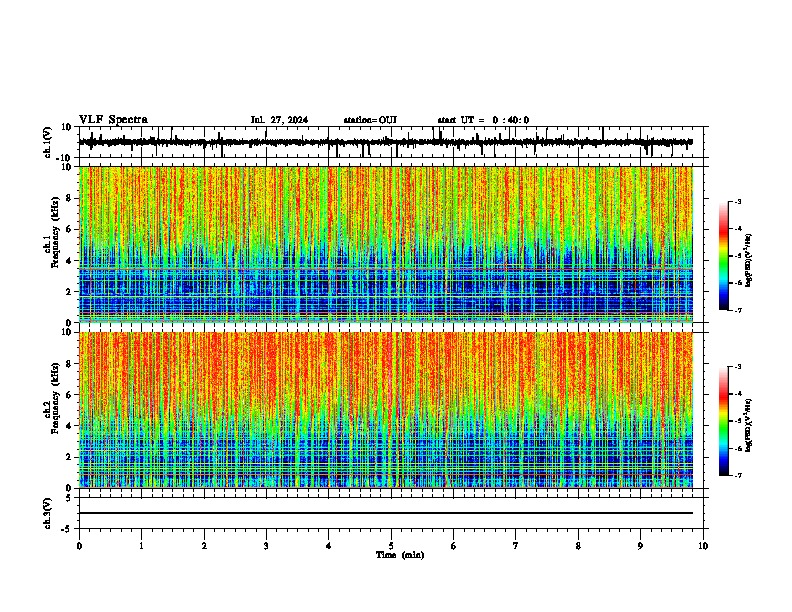Click tick label "7" on the time axis
The height and width of the screenshot is (612, 792).
(516, 546)
